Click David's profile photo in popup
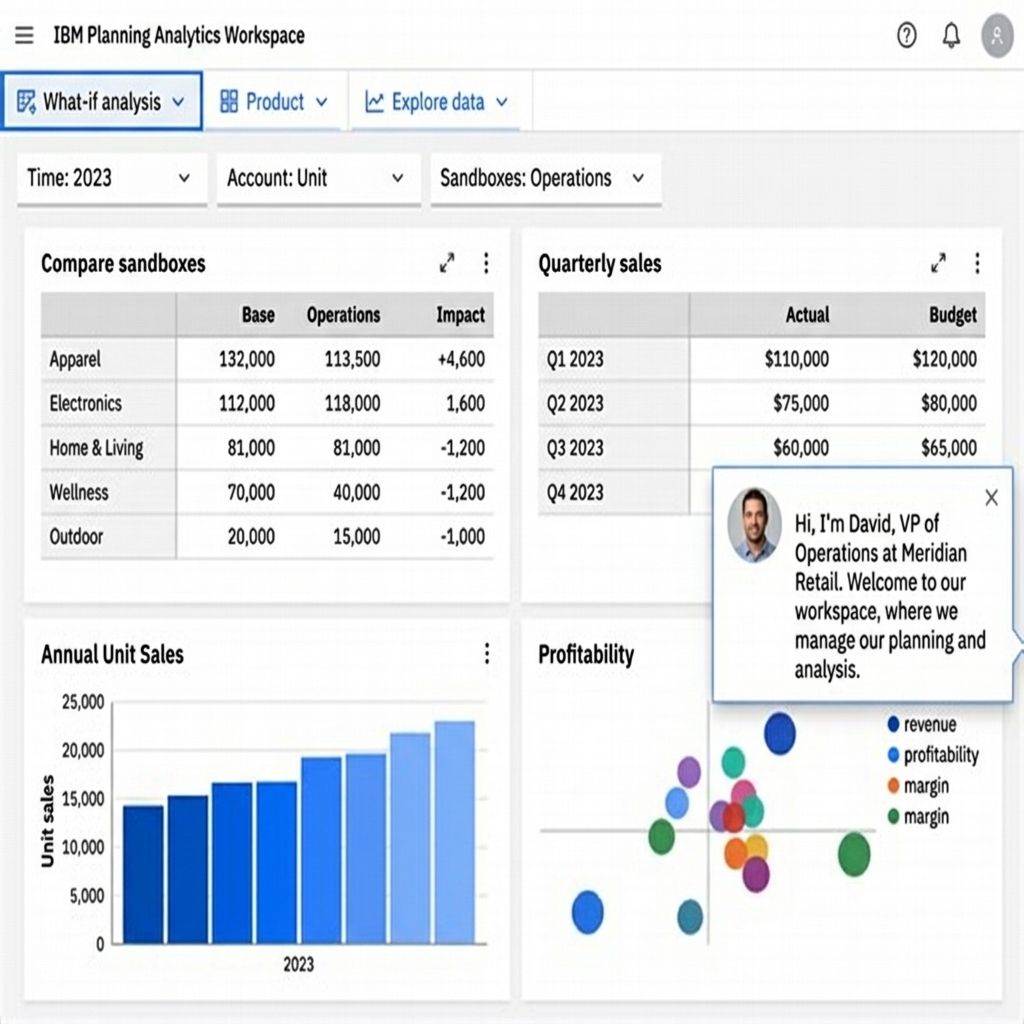The image size is (1024, 1024). pos(754,525)
